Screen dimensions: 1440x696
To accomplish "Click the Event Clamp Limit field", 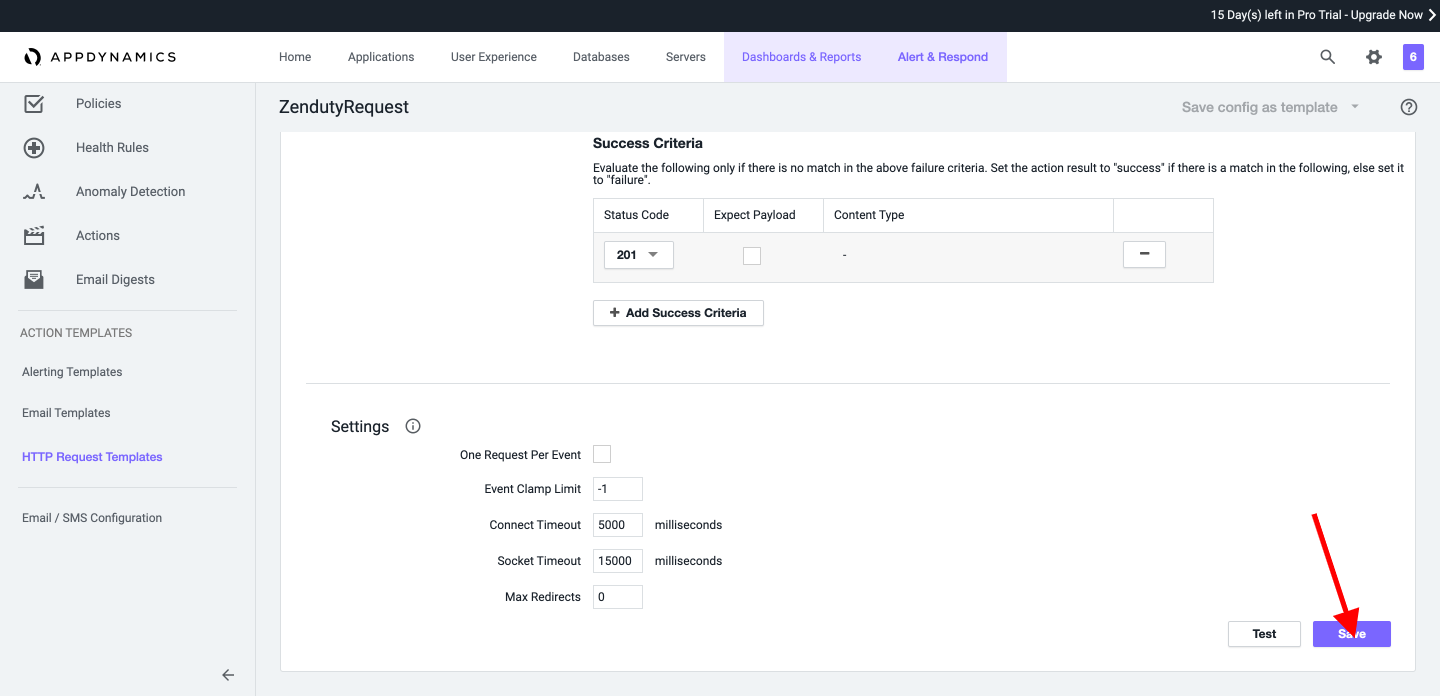I will coord(618,489).
